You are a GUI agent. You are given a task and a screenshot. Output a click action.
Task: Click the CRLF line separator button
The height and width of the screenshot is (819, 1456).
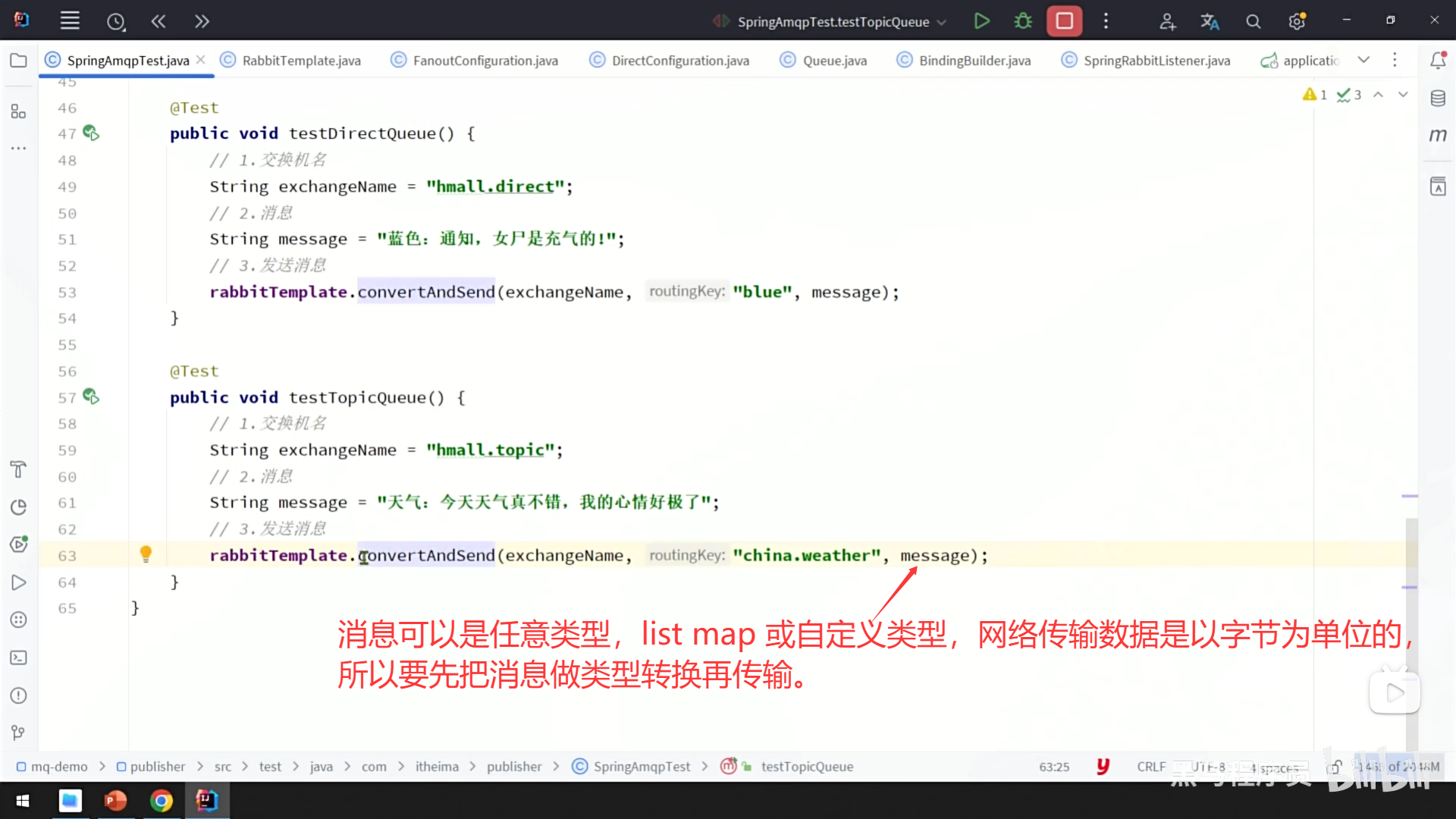point(1150,767)
